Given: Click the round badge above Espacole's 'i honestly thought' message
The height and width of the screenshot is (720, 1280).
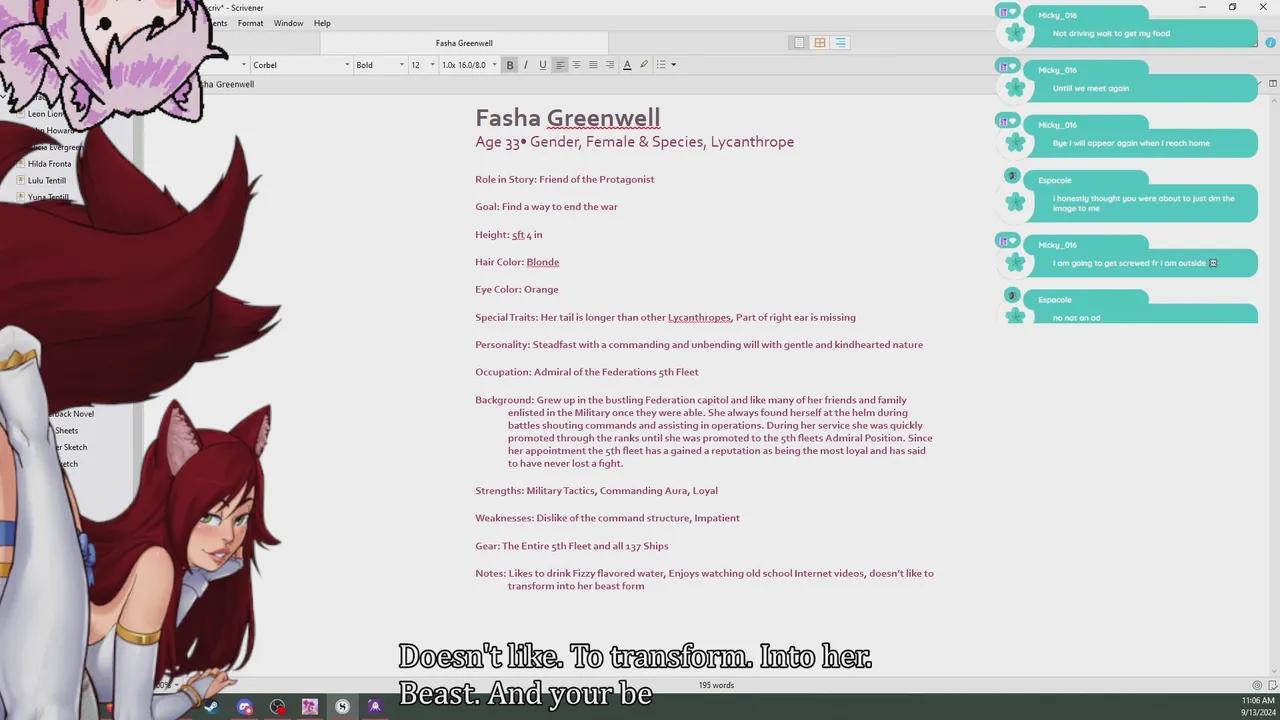Looking at the screenshot, I should tap(1011, 177).
